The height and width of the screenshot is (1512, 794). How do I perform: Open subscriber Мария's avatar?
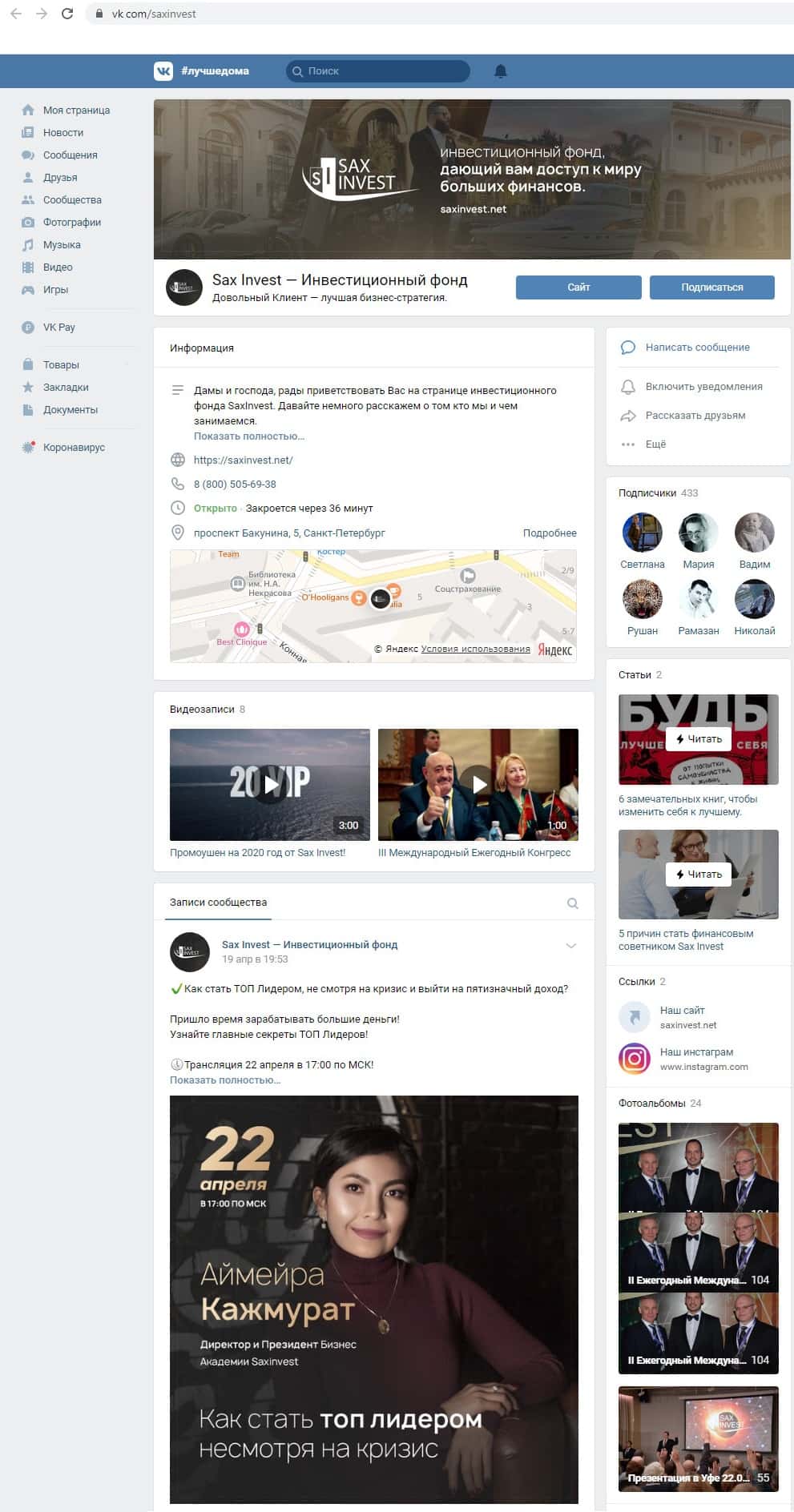point(699,533)
